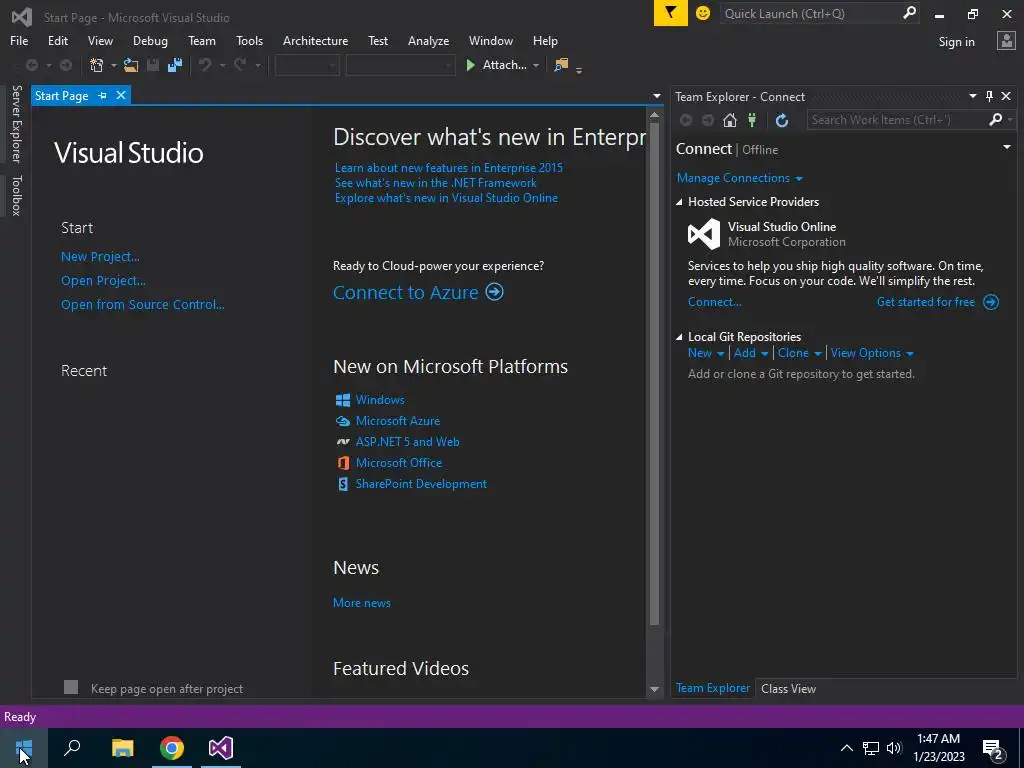Click the Navigate Backward toolbar icon
The width and height of the screenshot is (1024, 768).
click(31, 65)
